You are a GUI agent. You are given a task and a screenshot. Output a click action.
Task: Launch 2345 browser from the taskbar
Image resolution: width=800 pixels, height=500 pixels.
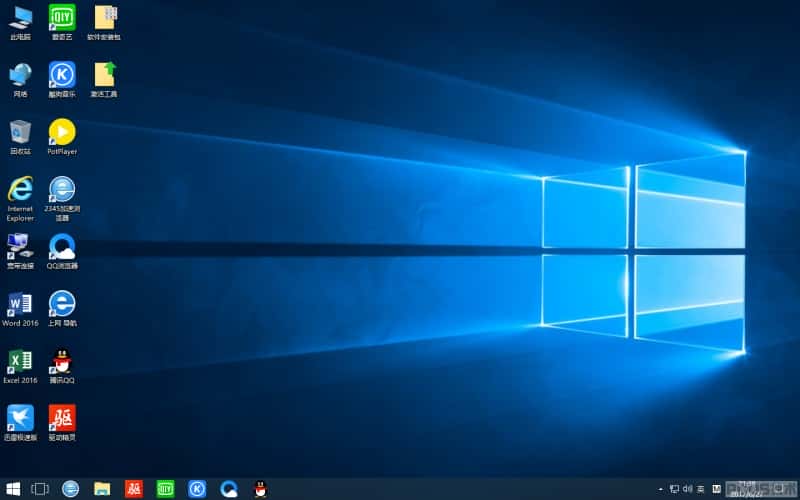pos(70,489)
